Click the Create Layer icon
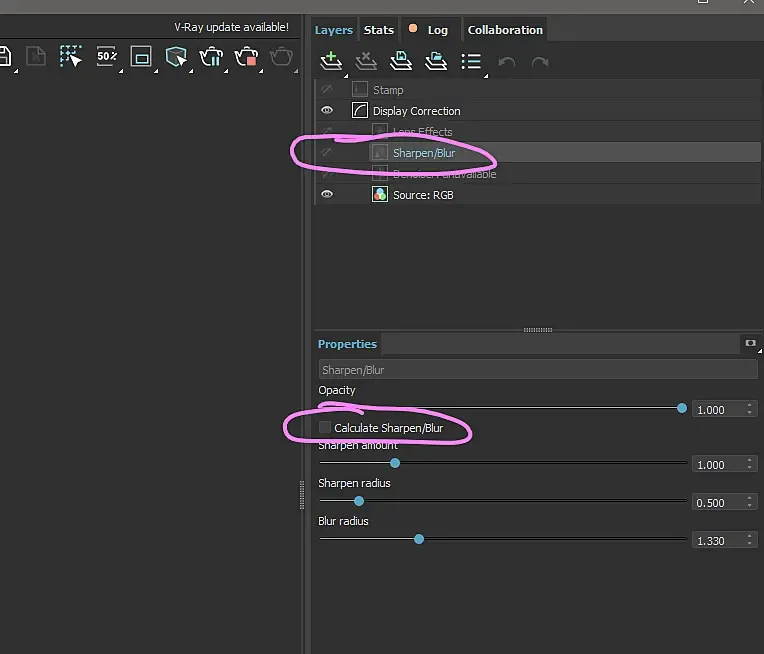The width and height of the screenshot is (764, 654). (x=331, y=61)
